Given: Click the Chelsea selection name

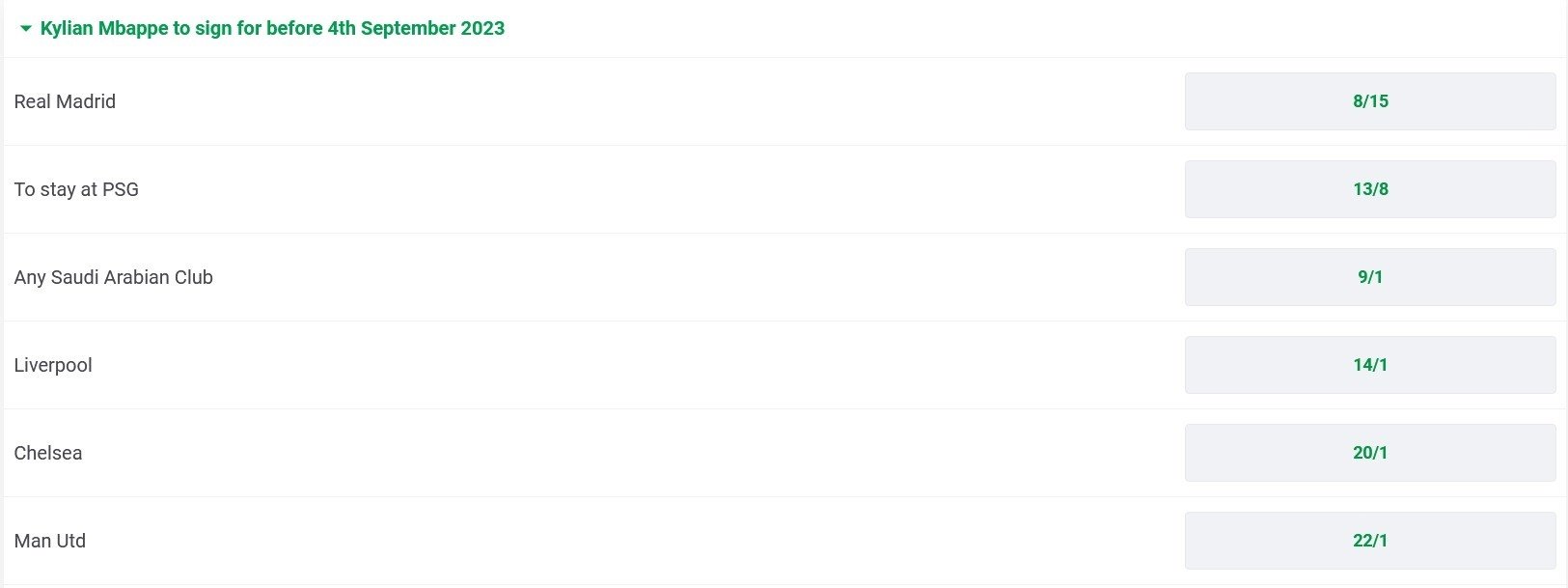Looking at the screenshot, I should point(48,453).
